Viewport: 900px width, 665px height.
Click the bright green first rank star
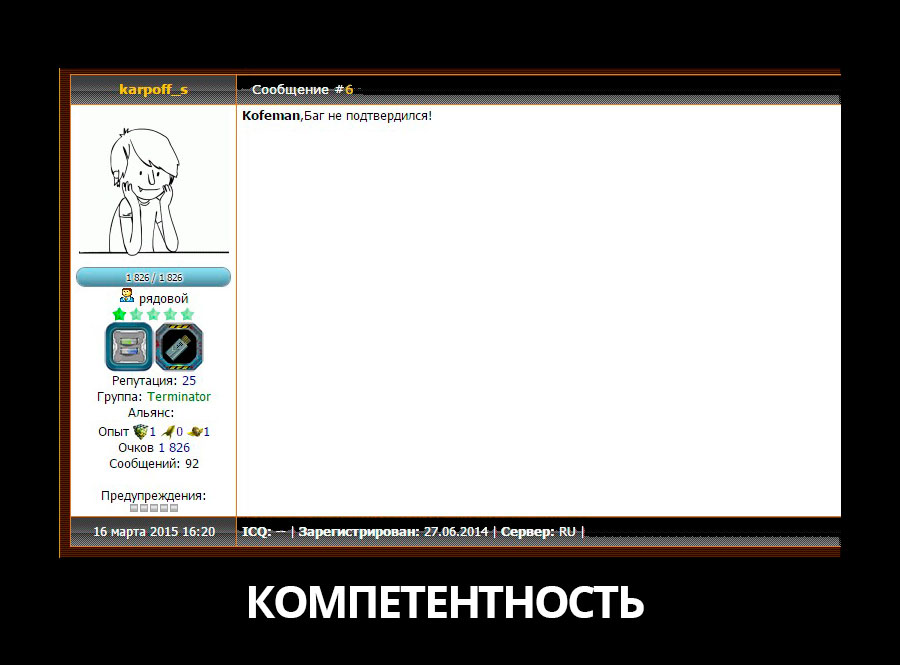[x=120, y=314]
